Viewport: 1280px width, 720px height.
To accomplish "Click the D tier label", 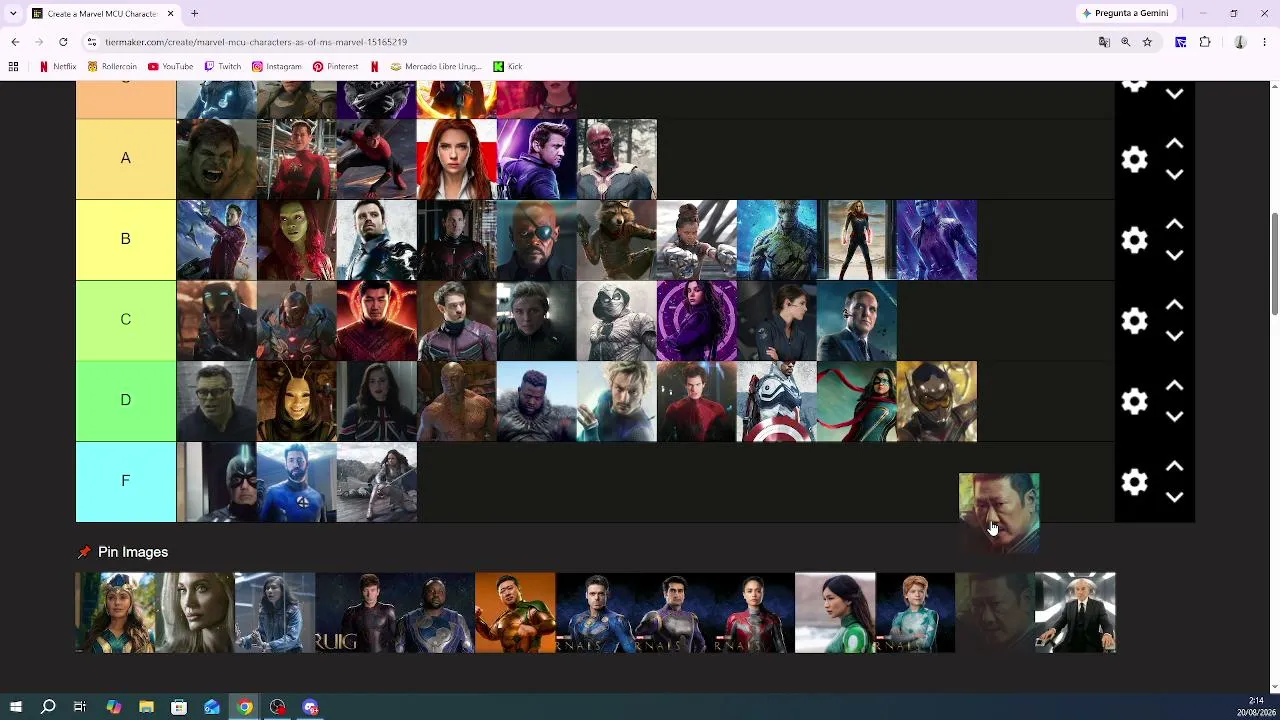I will coord(126,401).
